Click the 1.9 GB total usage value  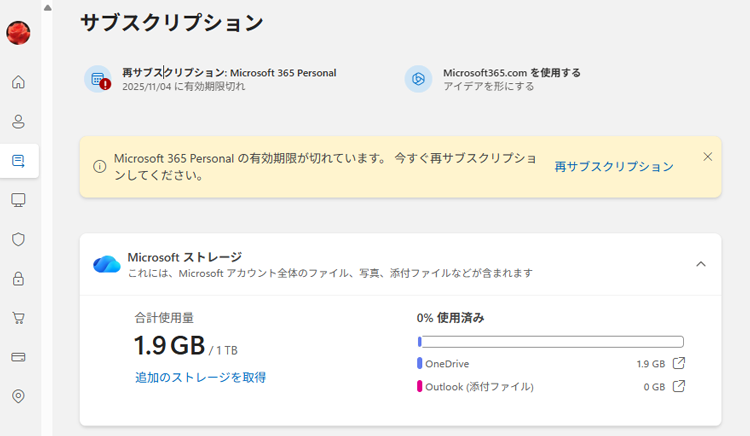(x=169, y=346)
